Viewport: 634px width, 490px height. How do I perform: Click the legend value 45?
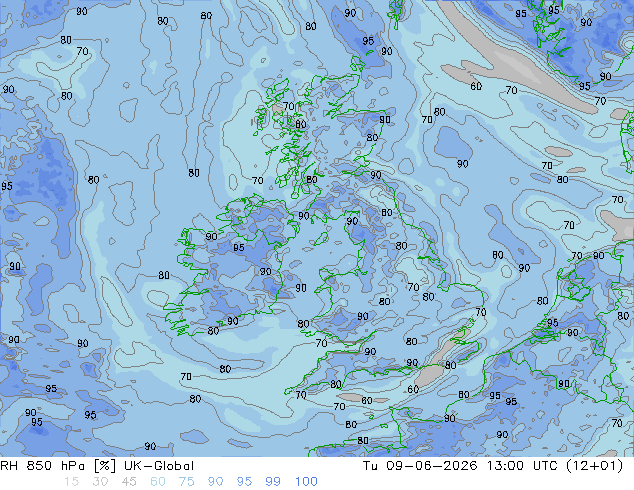tap(129, 482)
